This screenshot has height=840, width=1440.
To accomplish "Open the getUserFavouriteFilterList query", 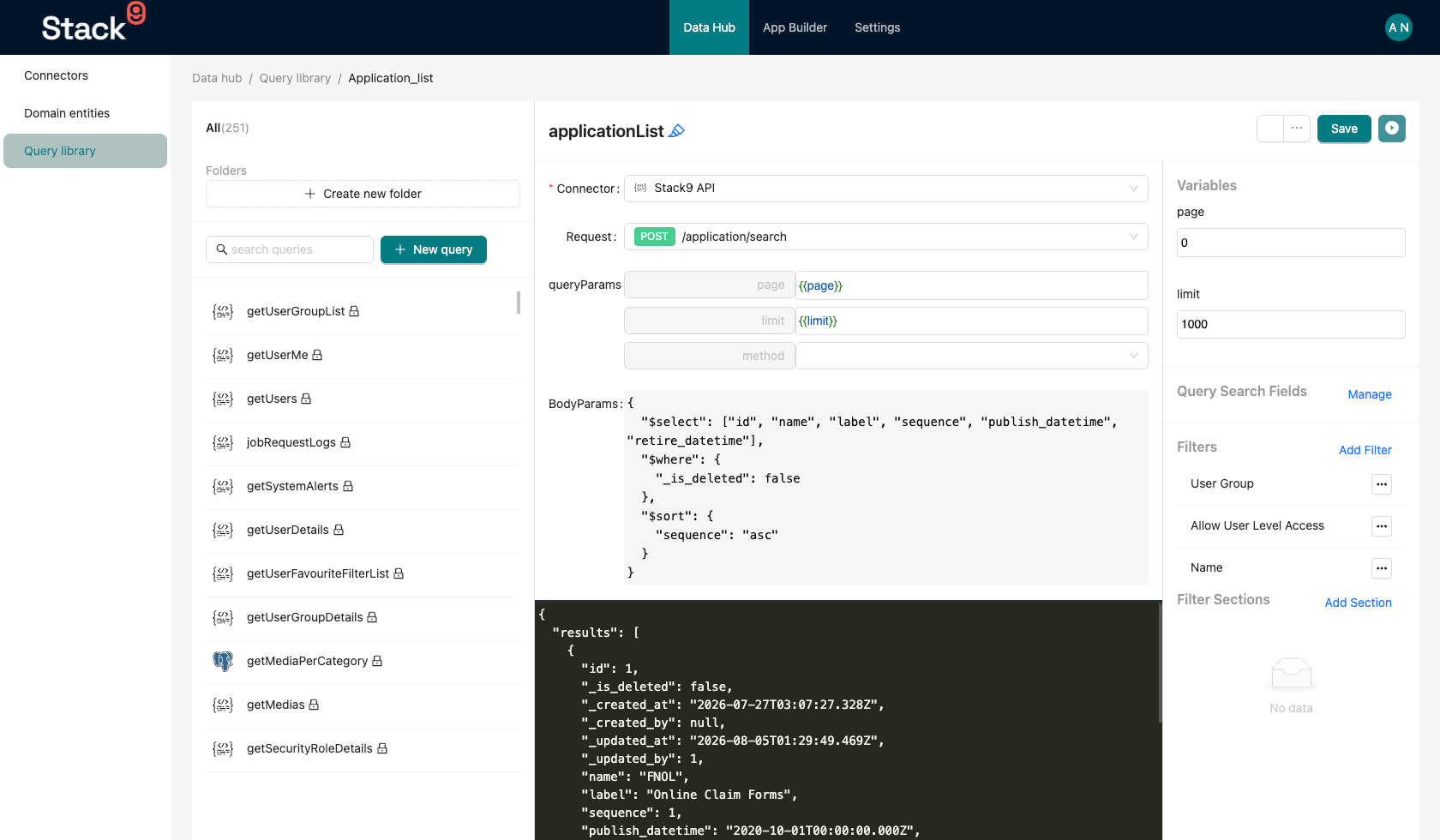I will click(x=363, y=573).
